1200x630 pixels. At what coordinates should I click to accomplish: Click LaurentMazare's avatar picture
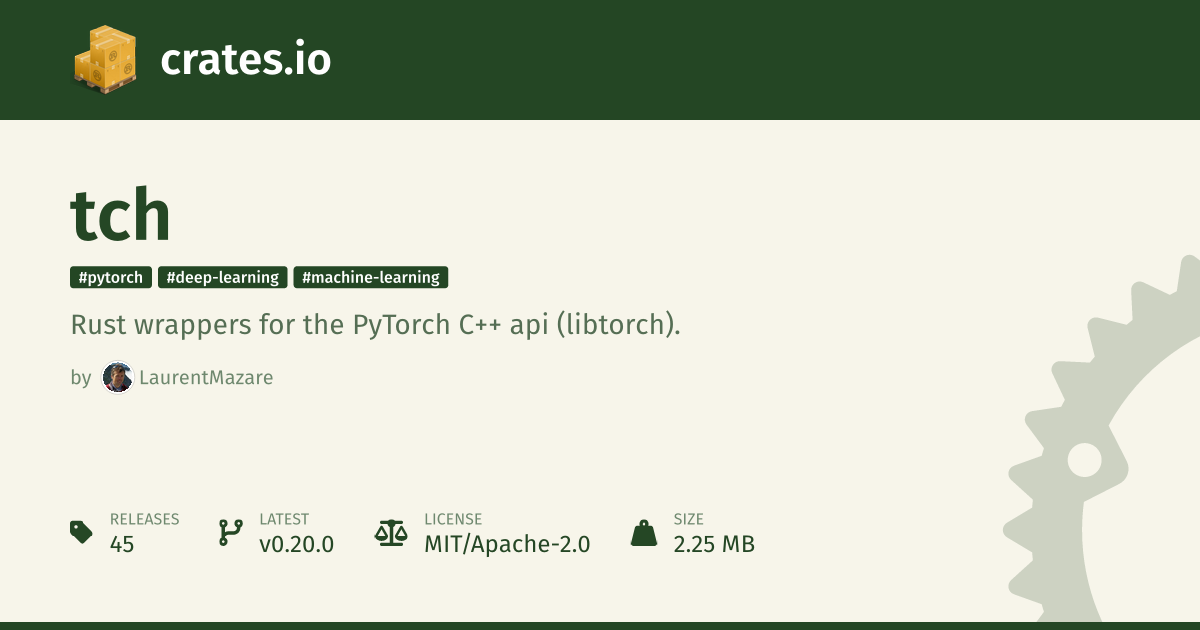(117, 377)
